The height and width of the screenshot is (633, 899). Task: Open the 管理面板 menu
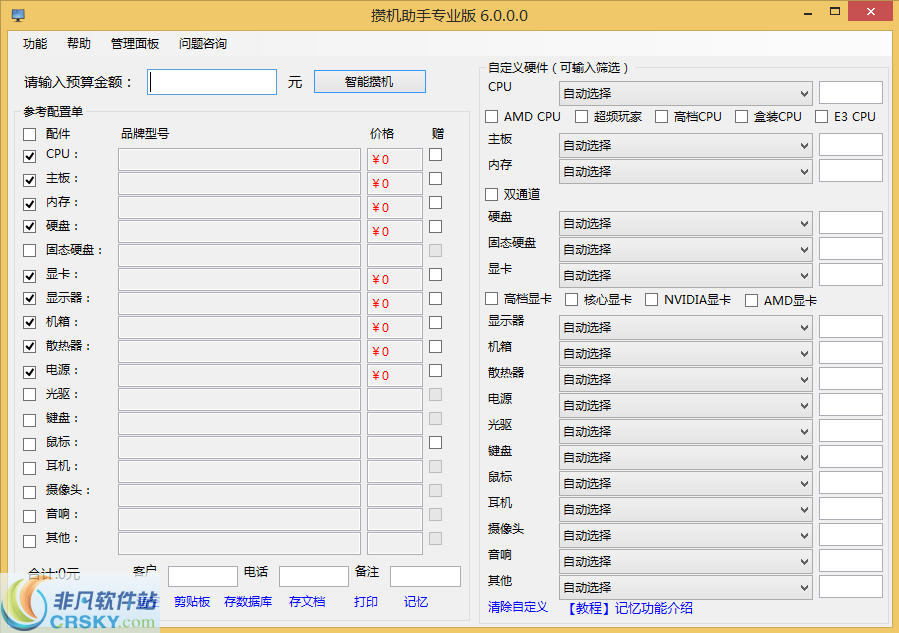coord(135,44)
